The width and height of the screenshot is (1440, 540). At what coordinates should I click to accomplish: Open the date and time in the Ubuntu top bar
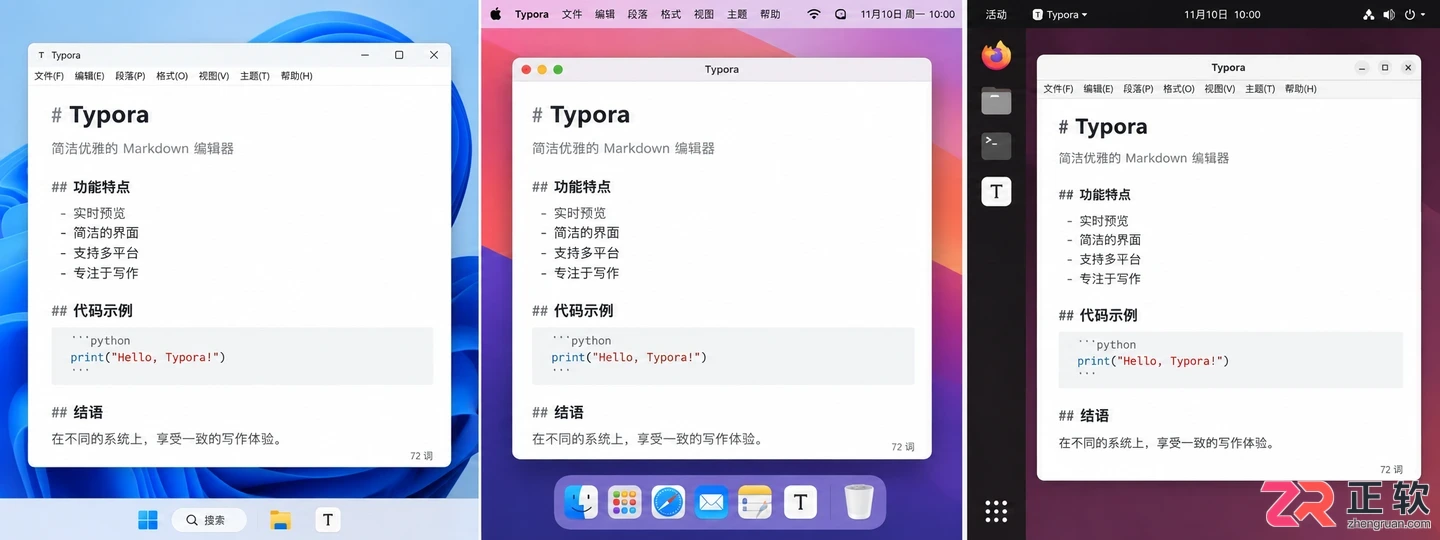[1222, 15]
